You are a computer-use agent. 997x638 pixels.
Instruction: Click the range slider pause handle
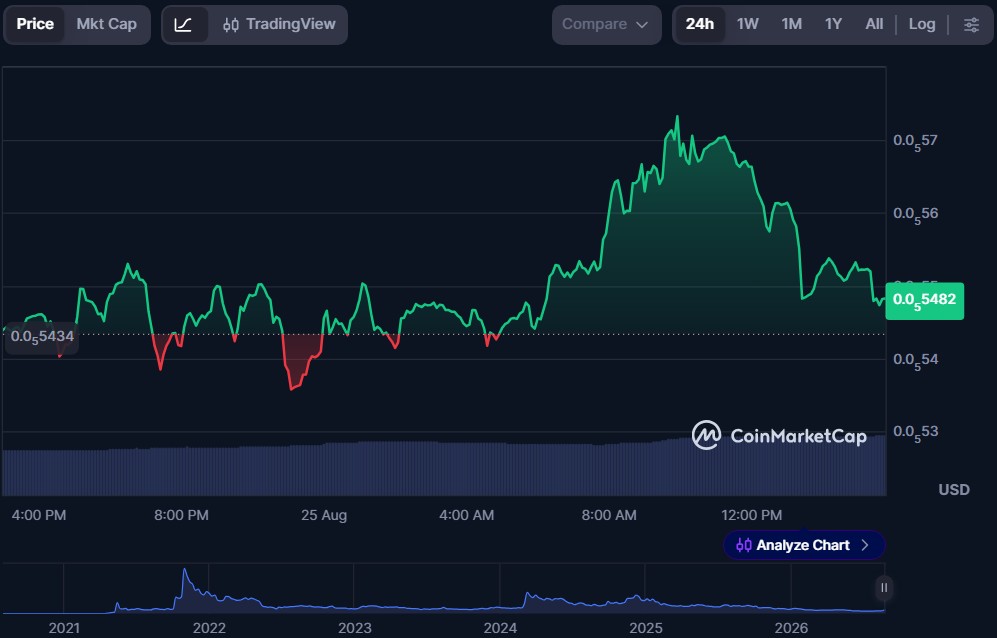(884, 588)
